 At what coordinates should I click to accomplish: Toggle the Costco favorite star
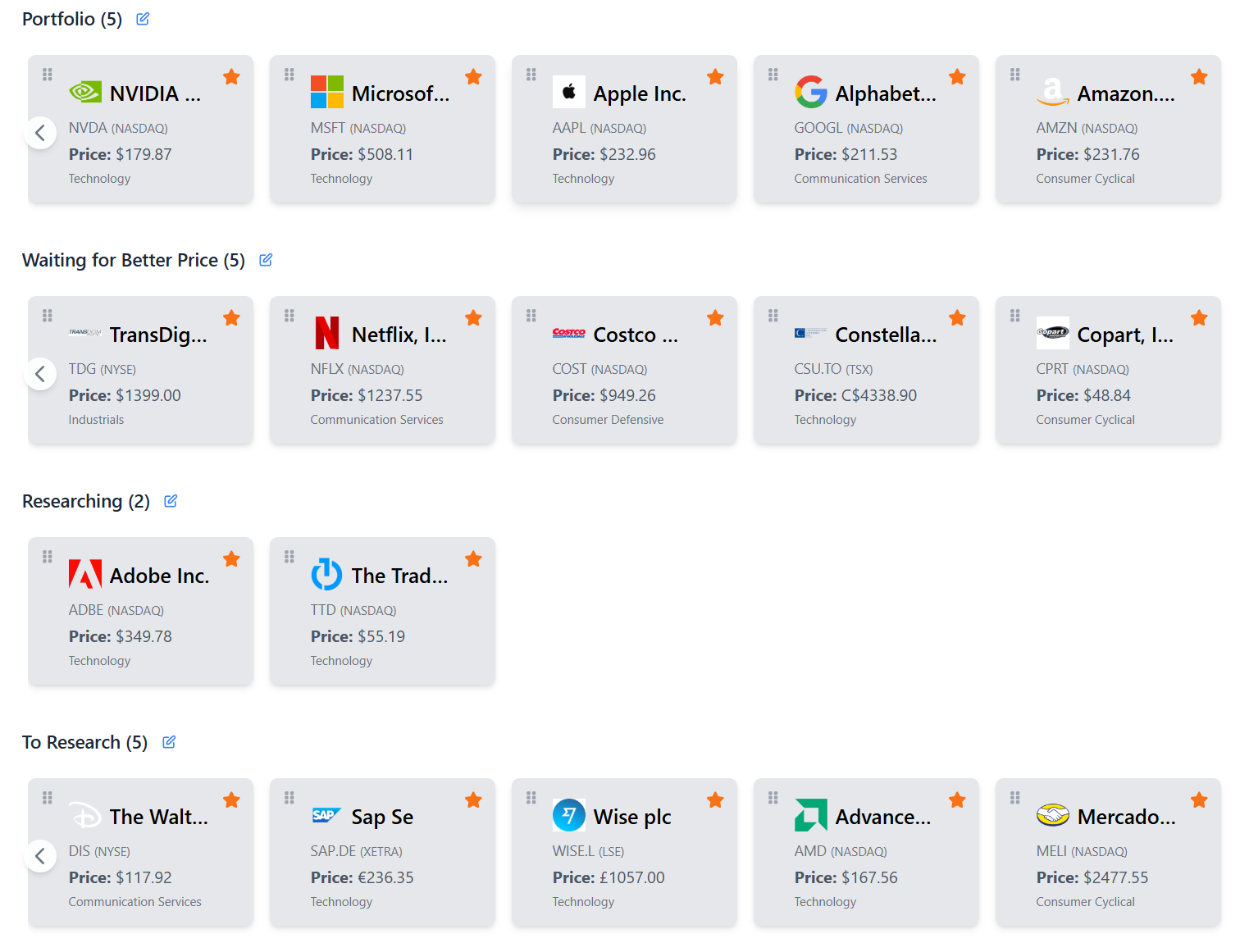pos(716,318)
